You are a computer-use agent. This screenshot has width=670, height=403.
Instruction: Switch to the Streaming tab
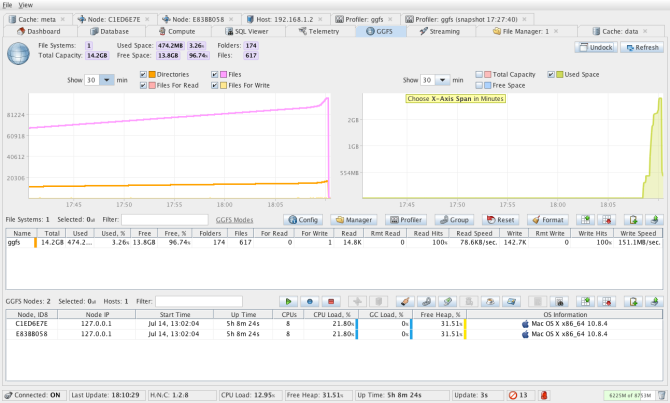coord(440,31)
